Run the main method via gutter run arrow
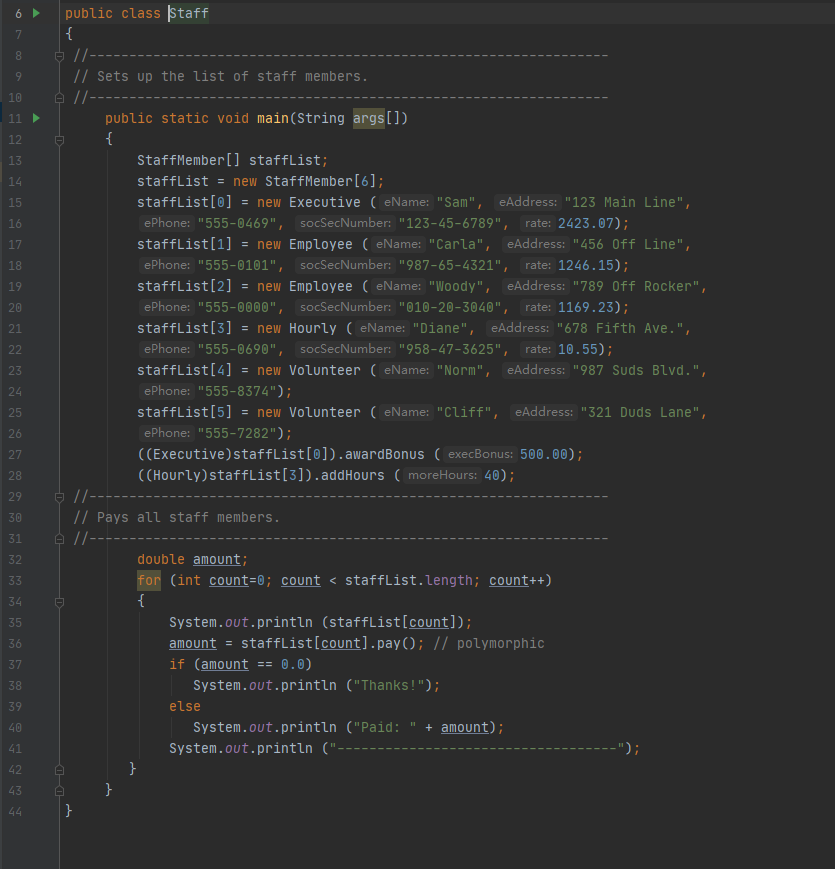Image resolution: width=835 pixels, height=869 pixels. click(35, 118)
